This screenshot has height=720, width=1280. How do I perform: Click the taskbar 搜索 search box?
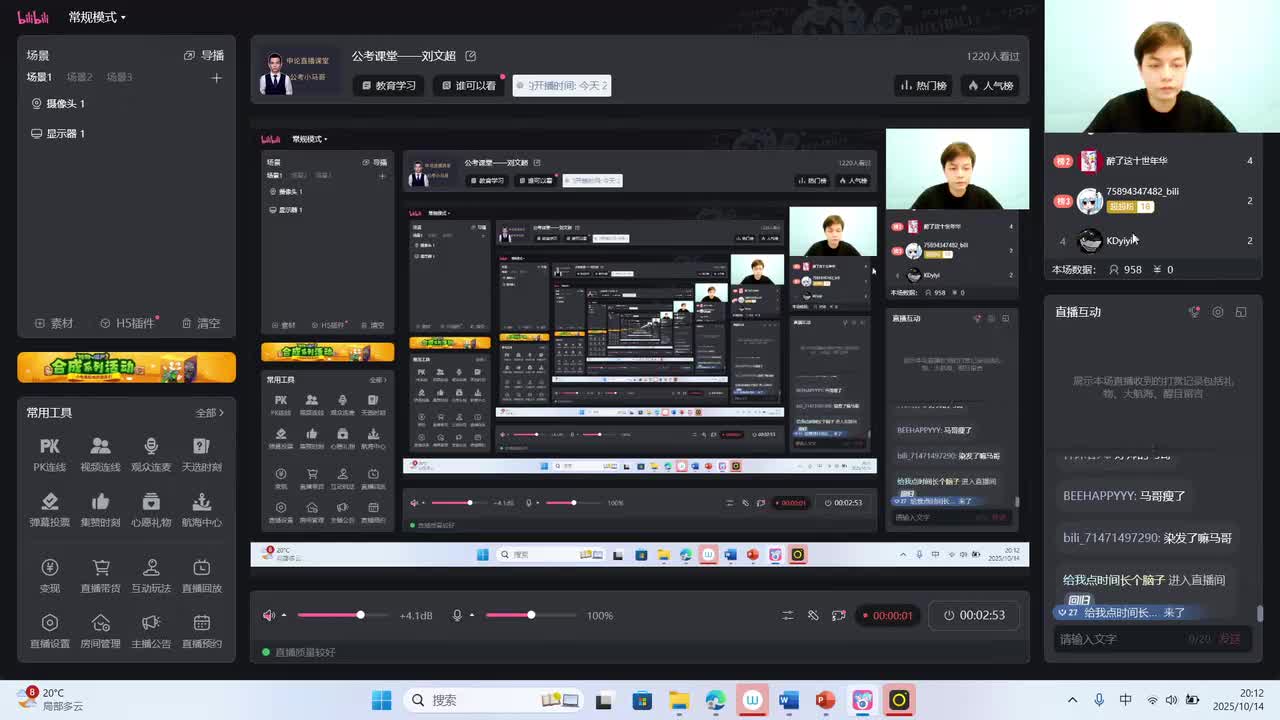pos(495,700)
